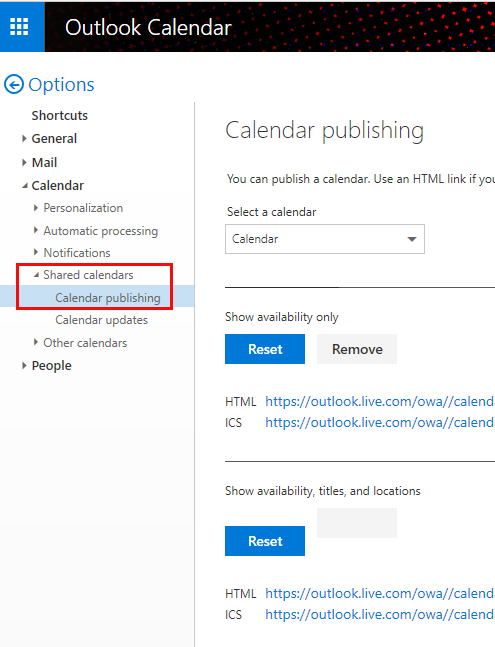Expand the People section triangle

tap(24, 365)
